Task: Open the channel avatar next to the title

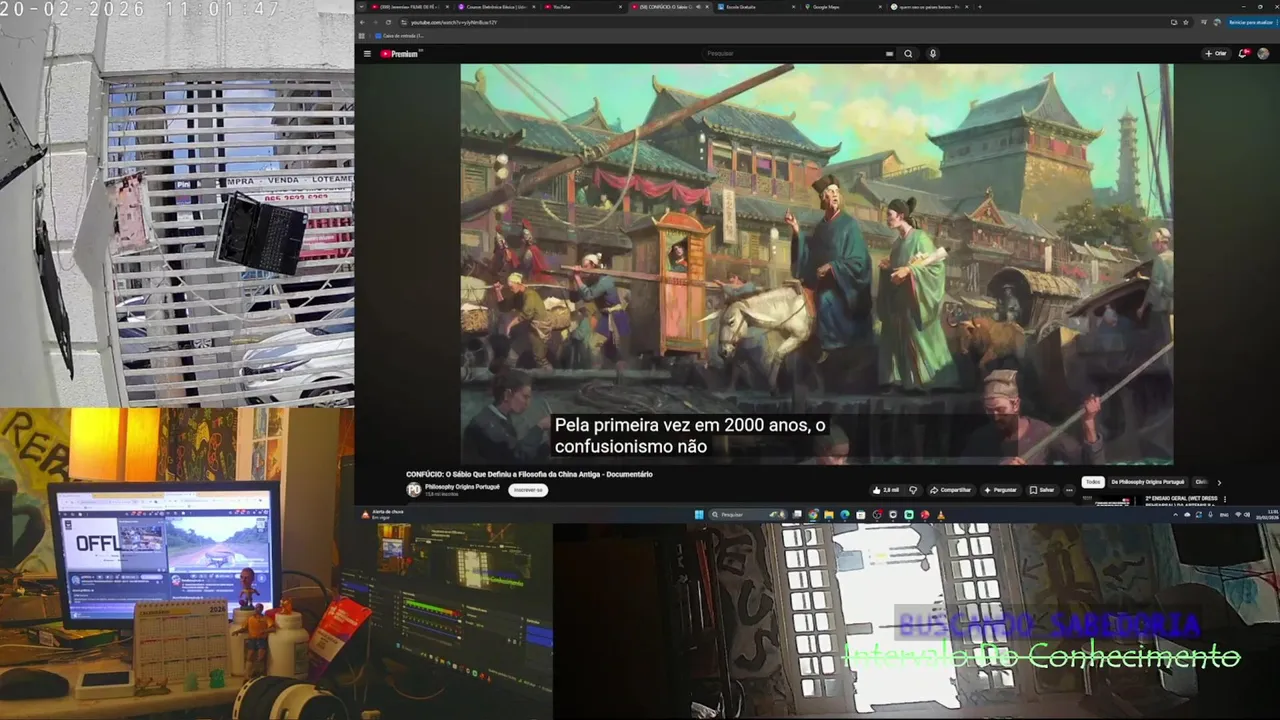Action: [414, 490]
